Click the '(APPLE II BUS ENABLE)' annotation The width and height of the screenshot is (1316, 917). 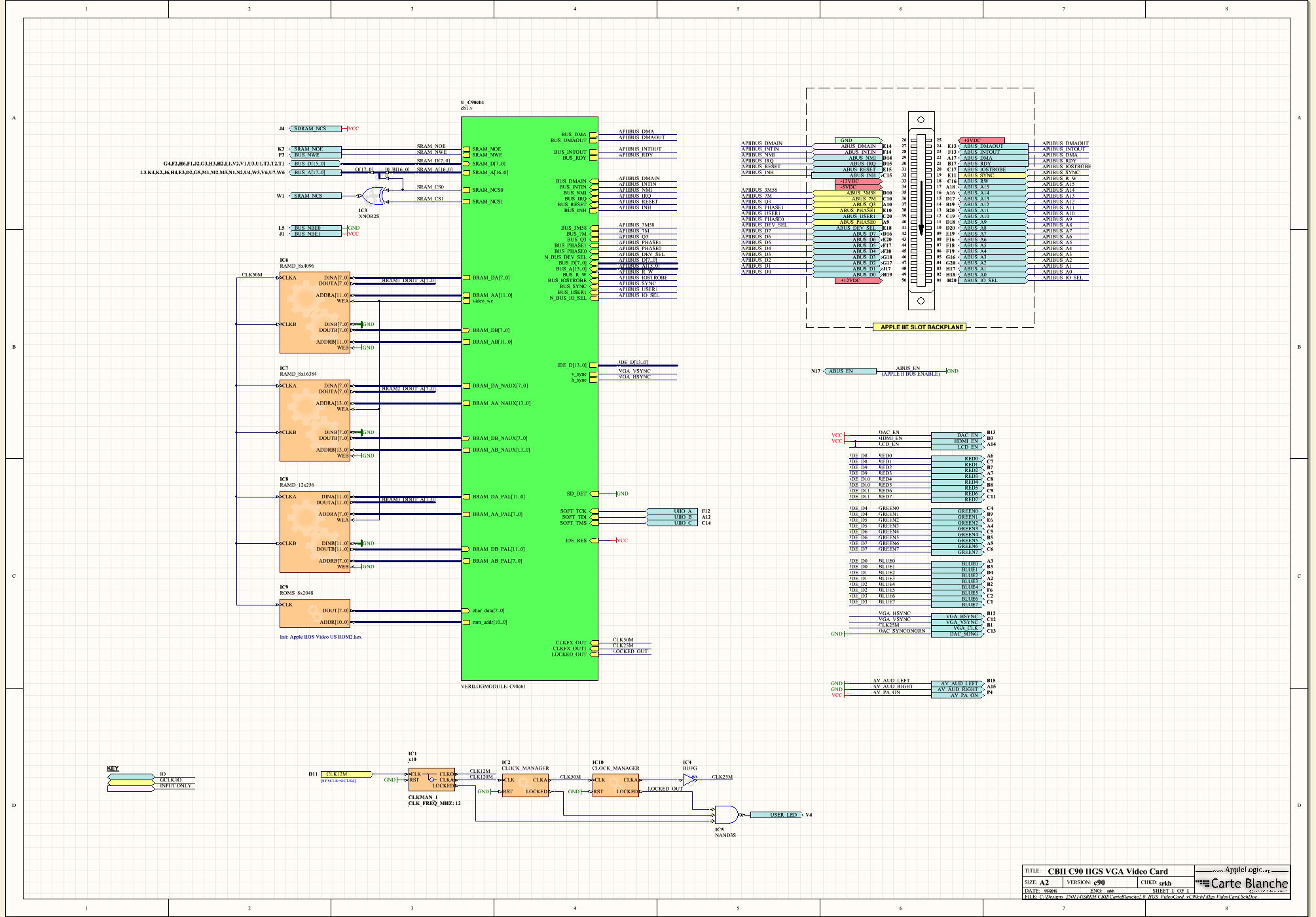(911, 374)
